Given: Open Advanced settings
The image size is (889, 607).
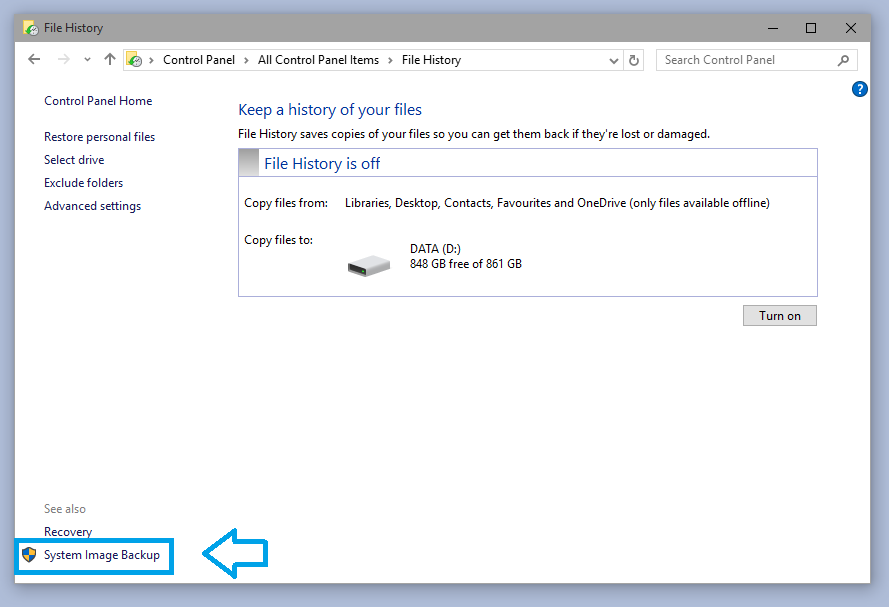Looking at the screenshot, I should pos(92,206).
